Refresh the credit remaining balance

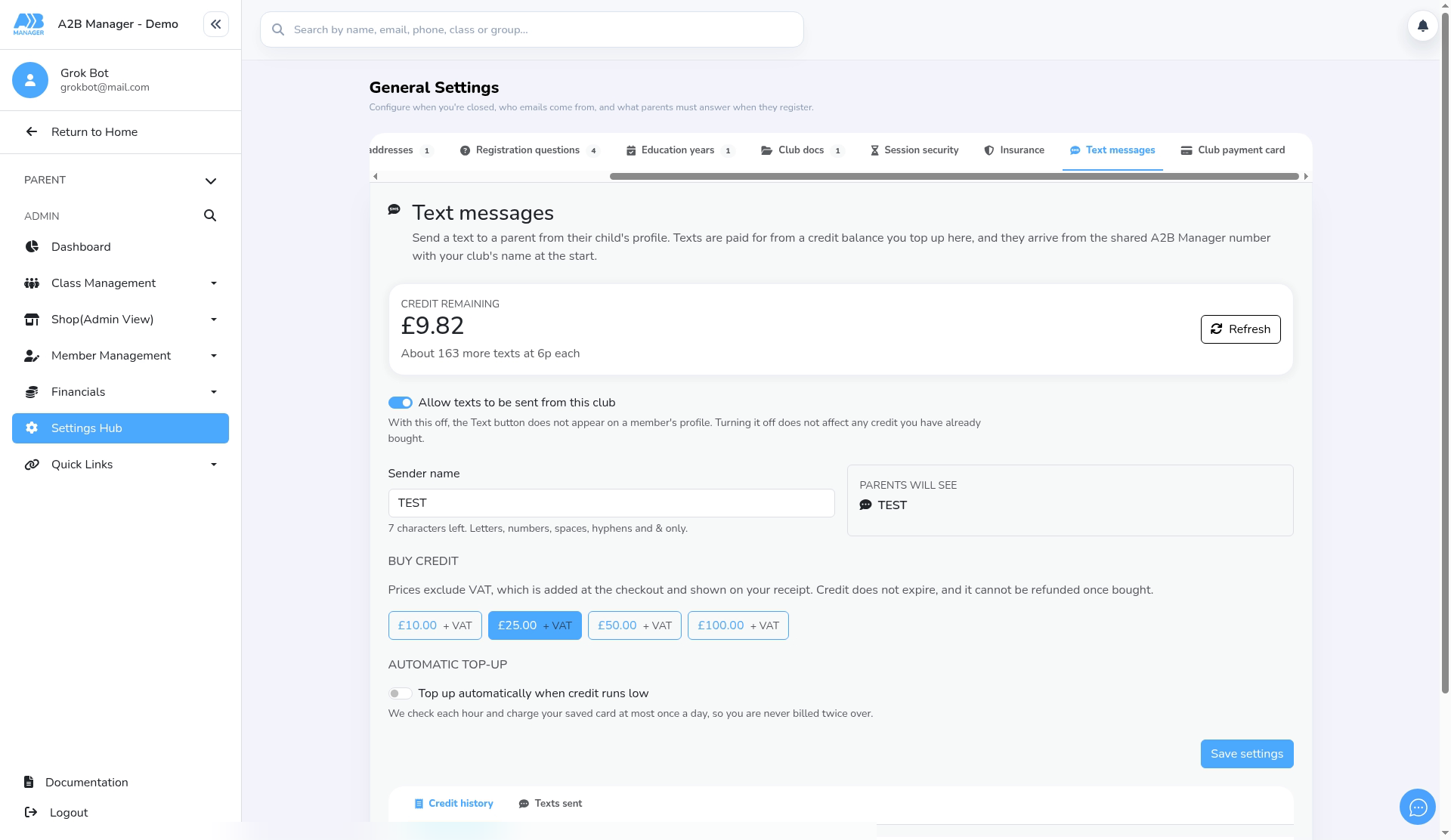pos(1240,329)
